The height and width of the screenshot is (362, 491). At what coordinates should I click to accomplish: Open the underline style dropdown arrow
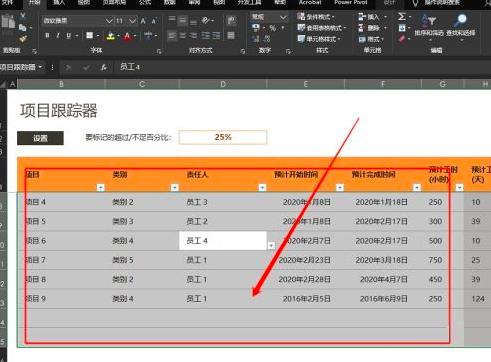point(77,36)
